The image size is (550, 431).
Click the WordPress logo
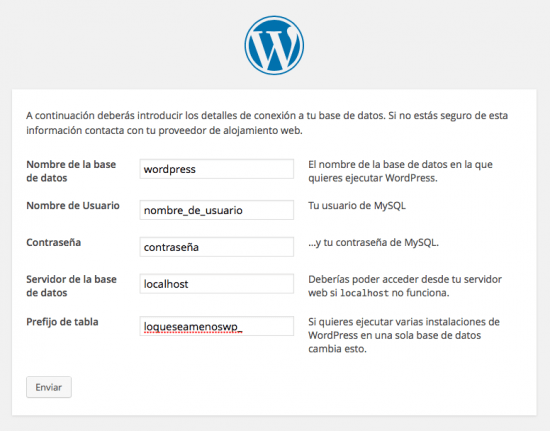point(274,45)
